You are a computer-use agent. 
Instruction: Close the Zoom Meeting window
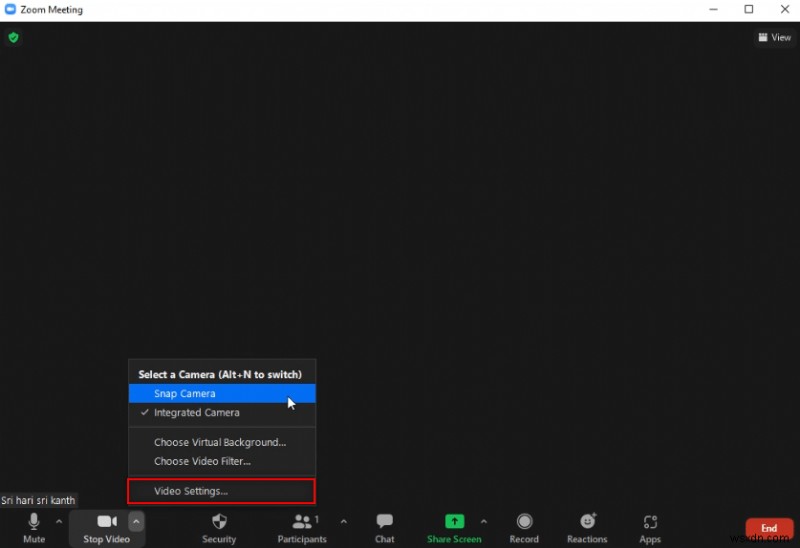pos(785,9)
